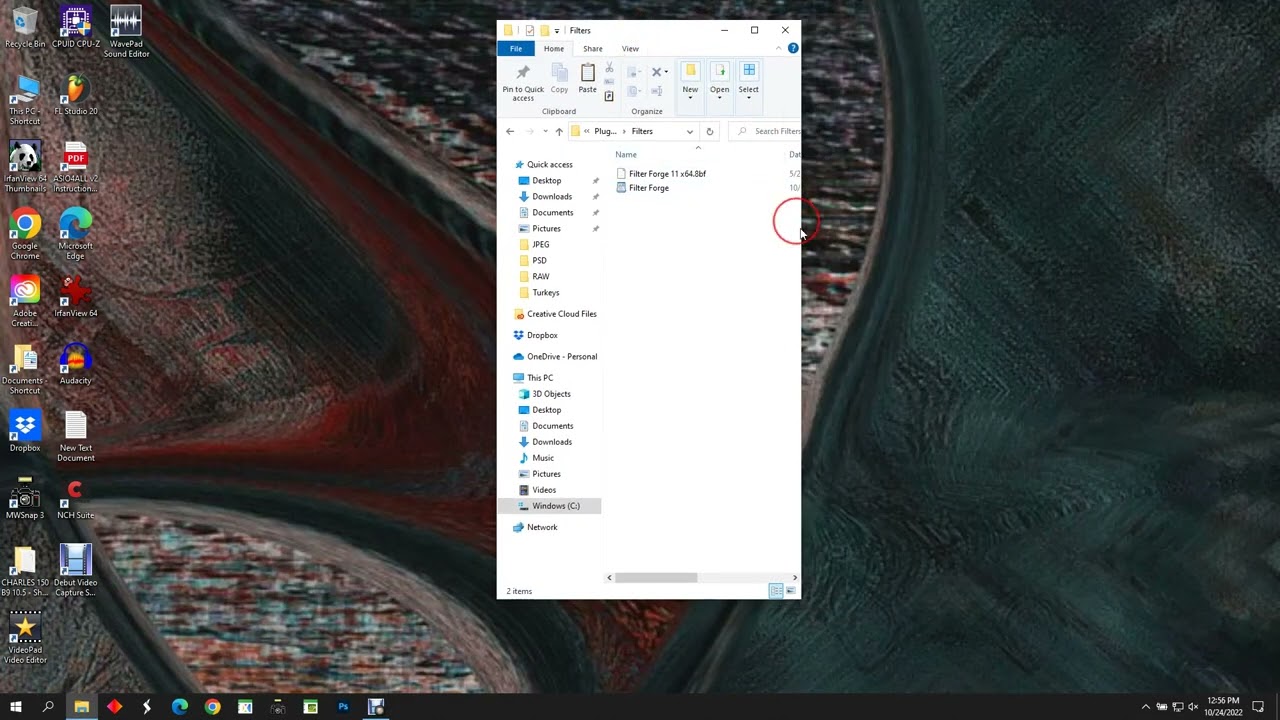Sort files by the Name column header

point(626,154)
